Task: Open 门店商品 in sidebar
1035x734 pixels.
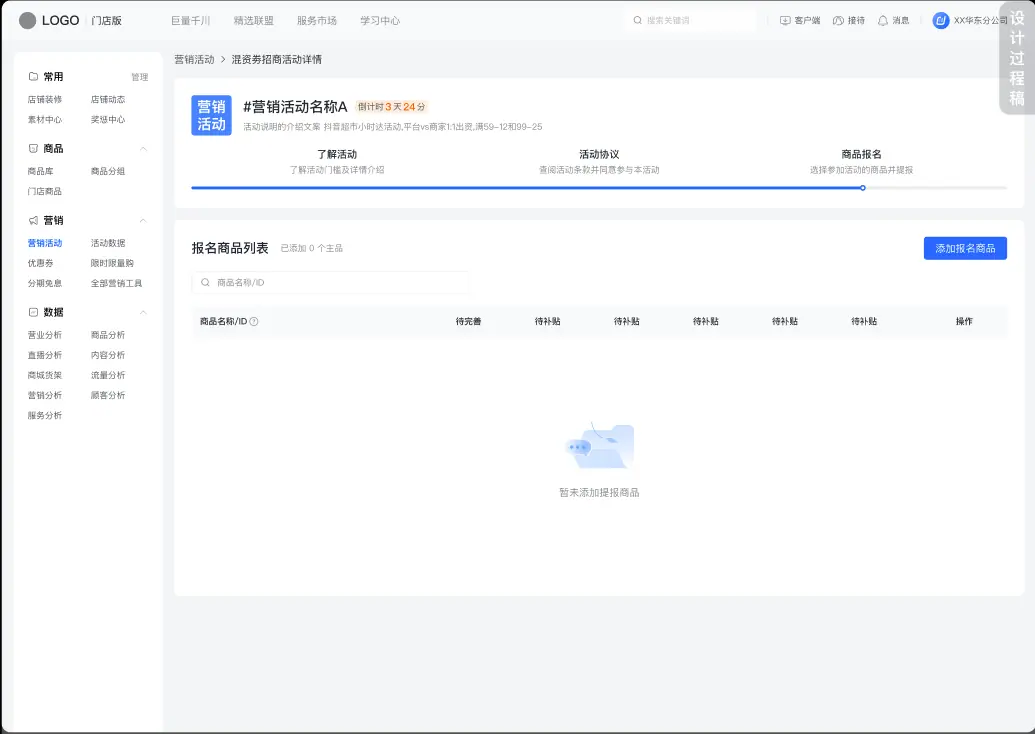Action: click(x=45, y=191)
